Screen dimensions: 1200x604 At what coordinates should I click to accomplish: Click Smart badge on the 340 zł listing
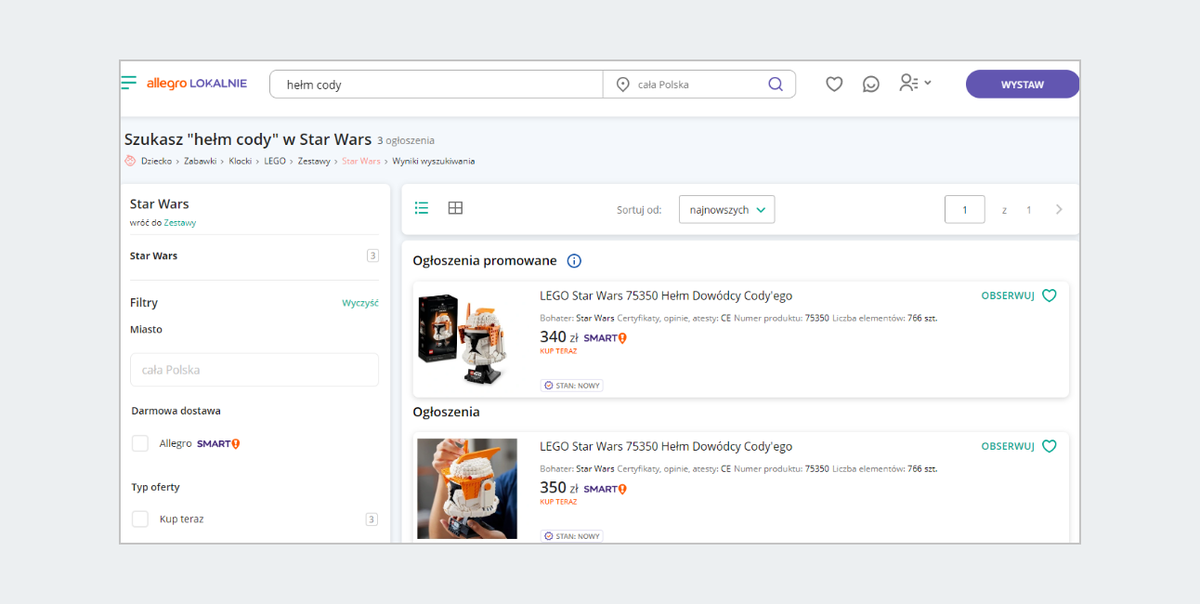click(x=605, y=338)
